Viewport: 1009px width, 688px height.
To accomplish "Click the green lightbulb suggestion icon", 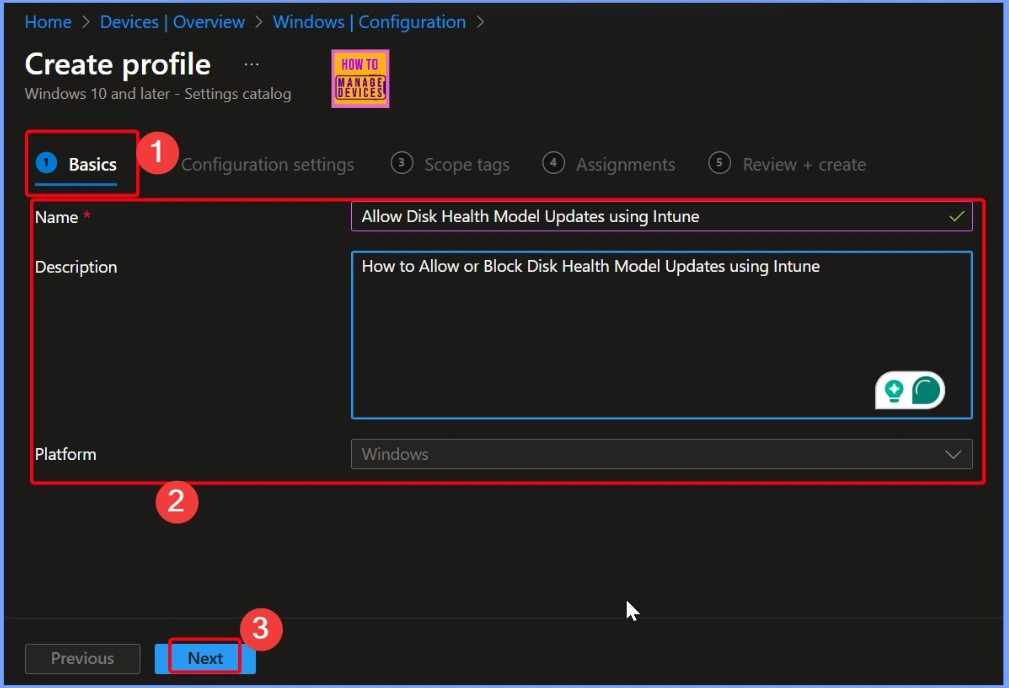I will [x=894, y=390].
